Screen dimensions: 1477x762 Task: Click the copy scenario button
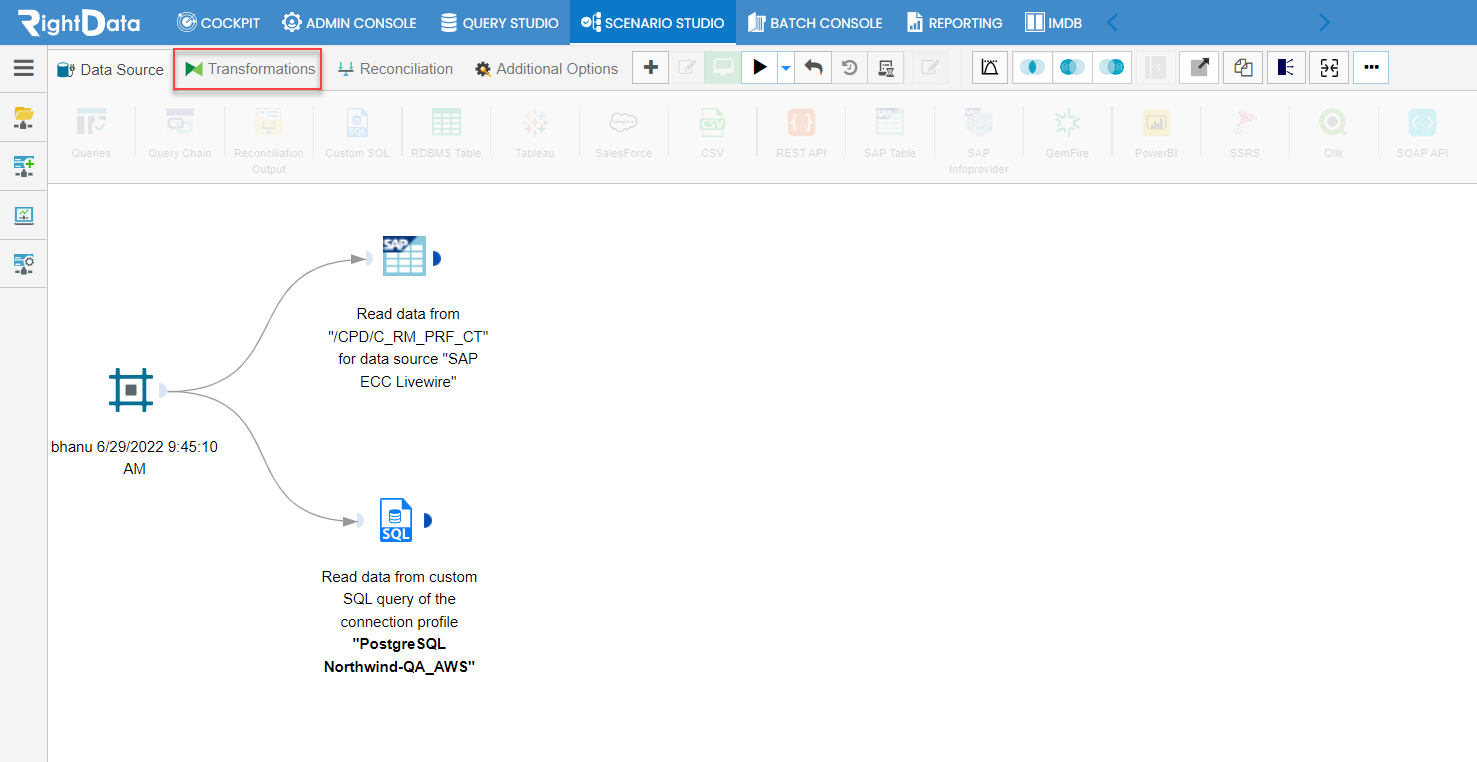pos(1243,68)
